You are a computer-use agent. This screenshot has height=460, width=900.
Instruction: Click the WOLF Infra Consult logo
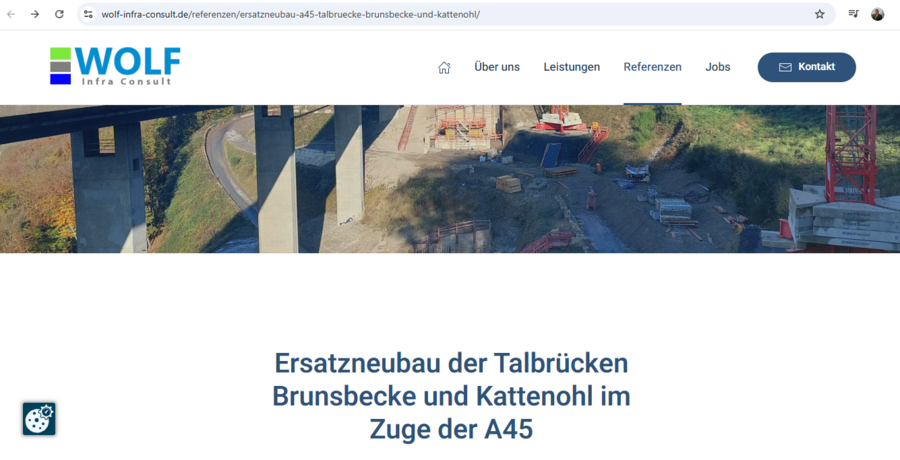[x=115, y=66]
